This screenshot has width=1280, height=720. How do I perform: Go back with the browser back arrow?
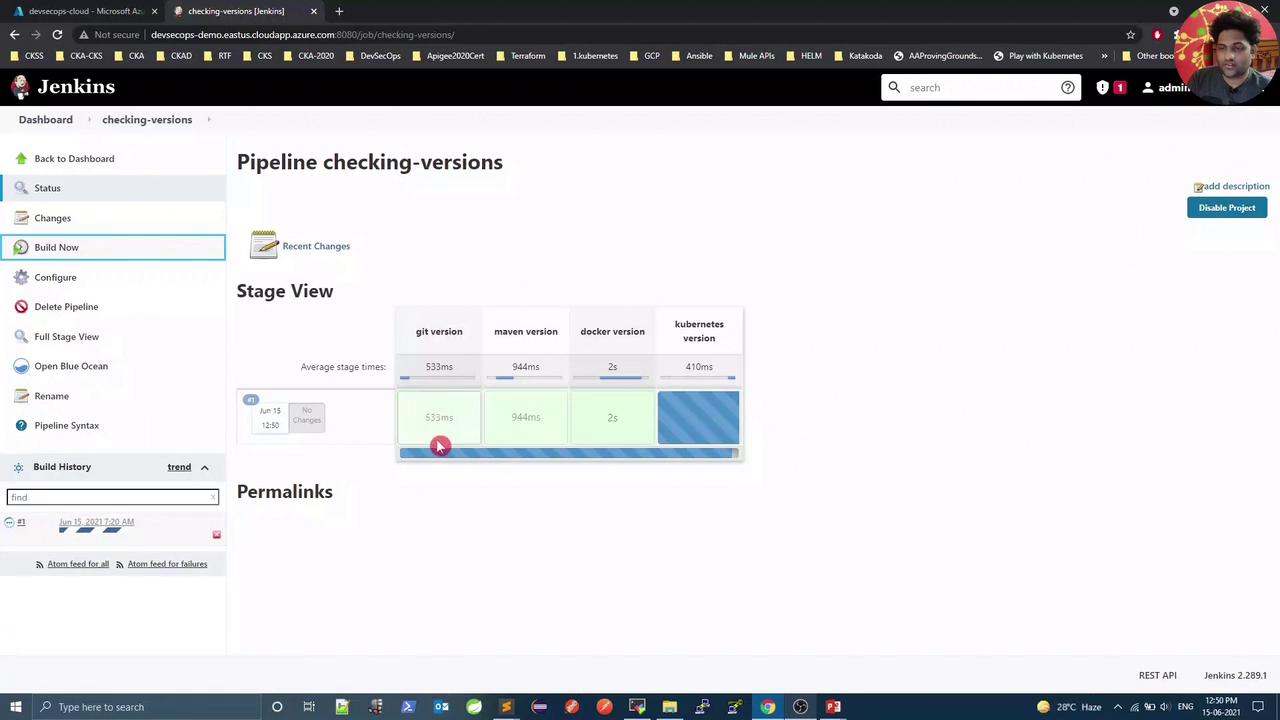point(14,34)
